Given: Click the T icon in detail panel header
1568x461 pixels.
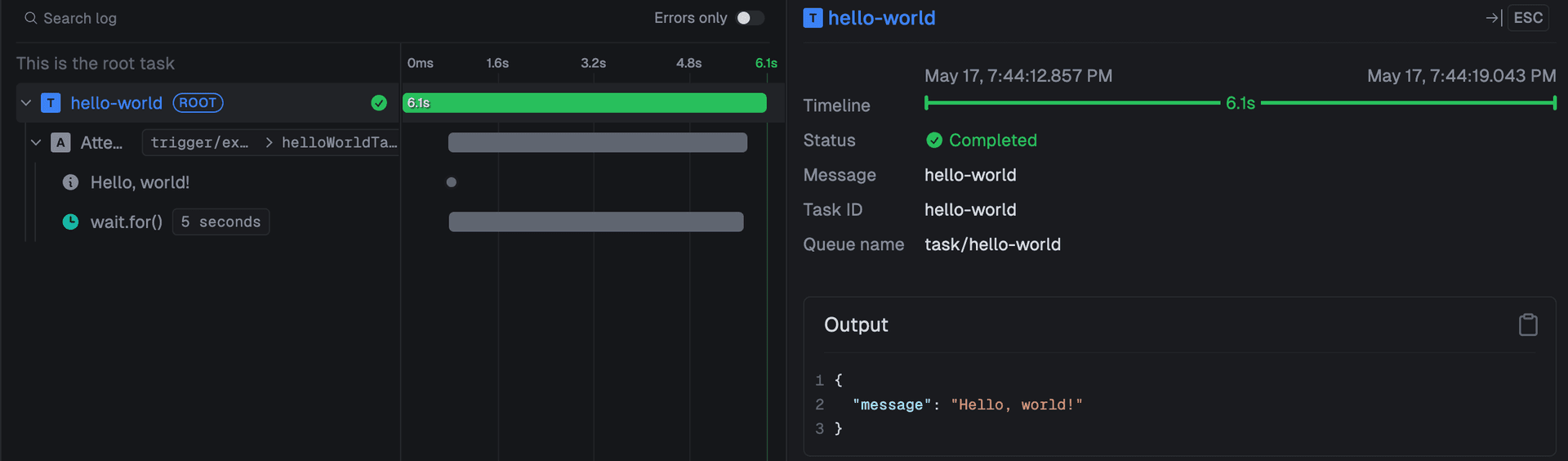Looking at the screenshot, I should click(813, 18).
